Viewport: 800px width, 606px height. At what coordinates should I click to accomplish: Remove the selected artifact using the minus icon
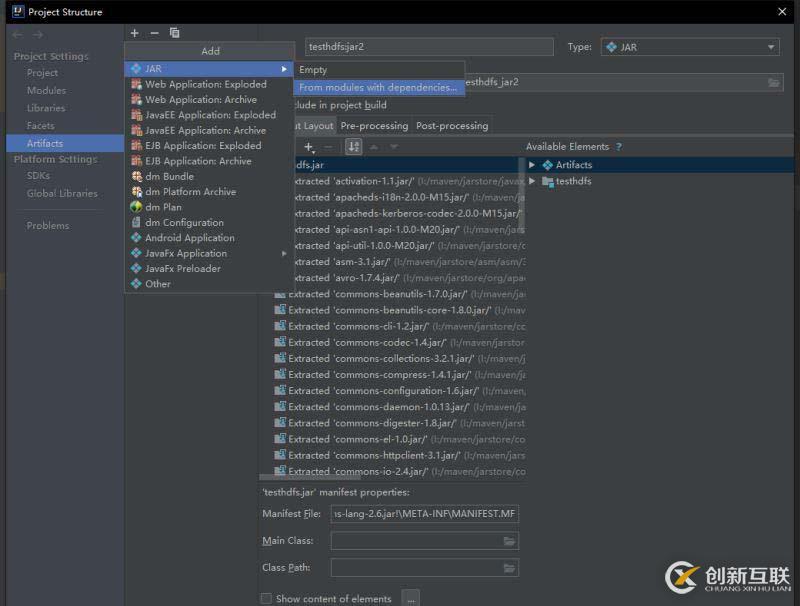pyautogui.click(x=154, y=32)
